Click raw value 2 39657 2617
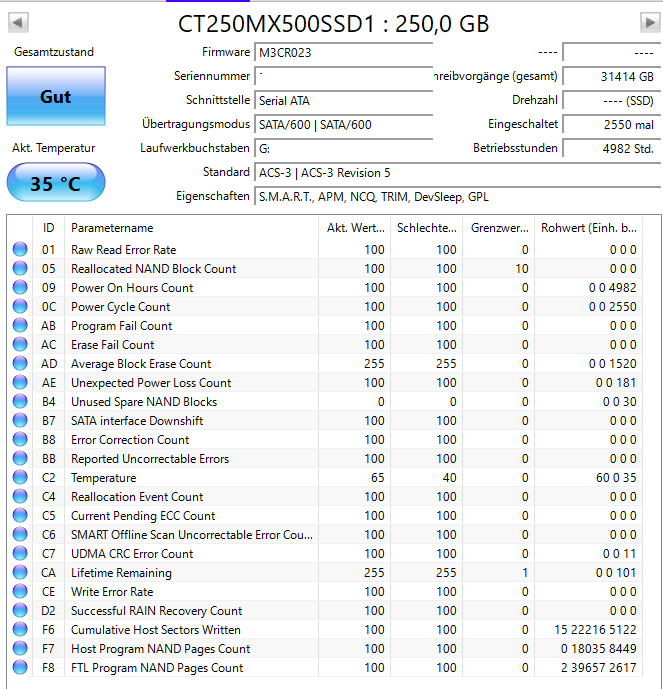The width and height of the screenshot is (663, 689). click(x=598, y=668)
